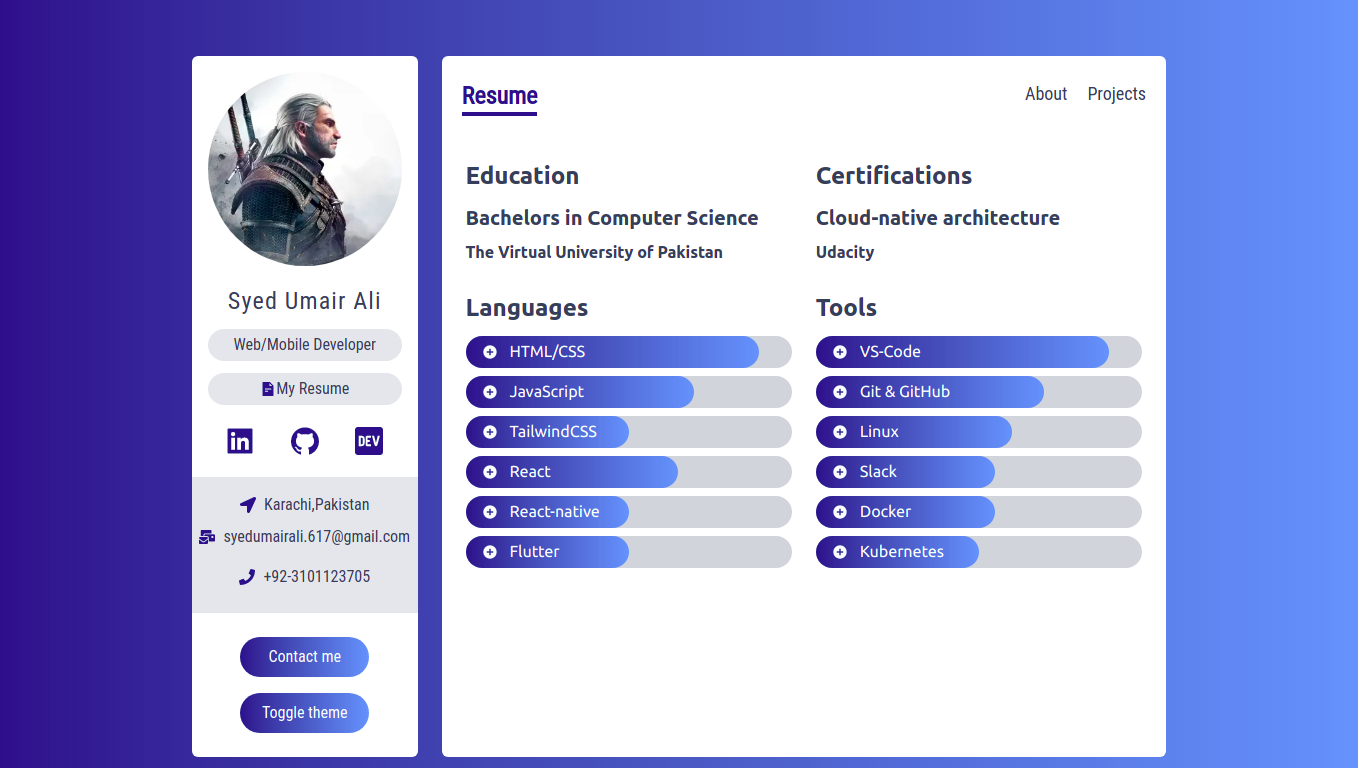Click the phone icon beside +92-3101123705

(247, 577)
